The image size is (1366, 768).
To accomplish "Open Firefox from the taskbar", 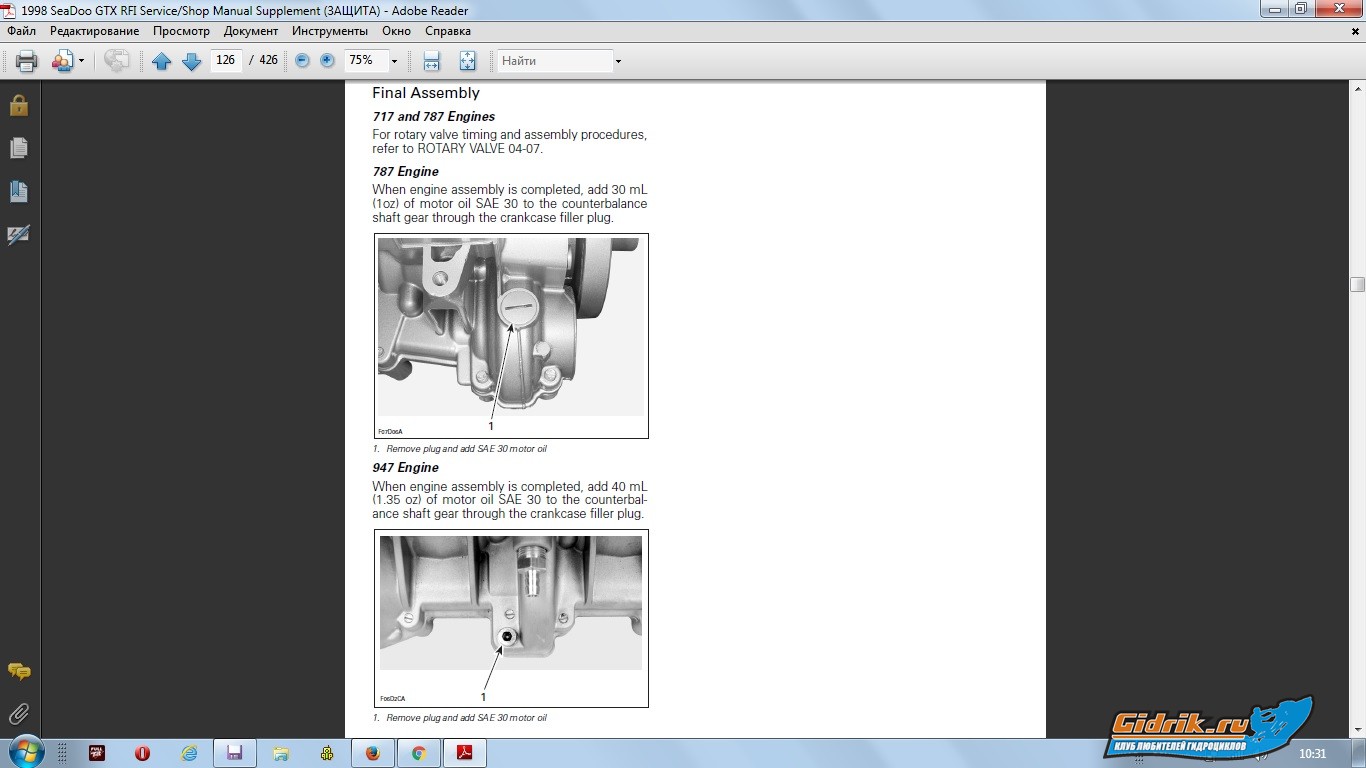I will click(x=373, y=753).
